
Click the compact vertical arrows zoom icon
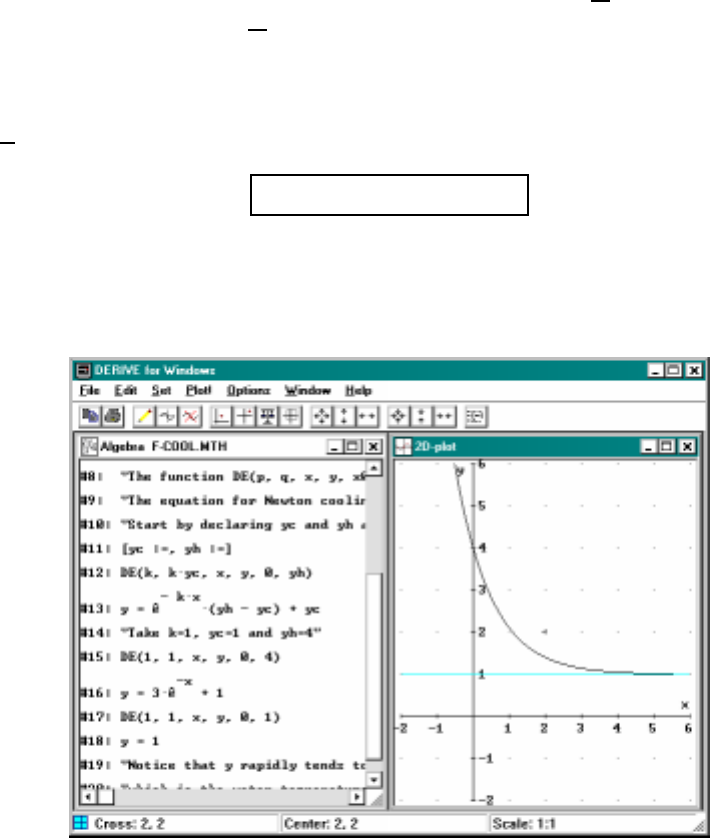tap(421, 416)
